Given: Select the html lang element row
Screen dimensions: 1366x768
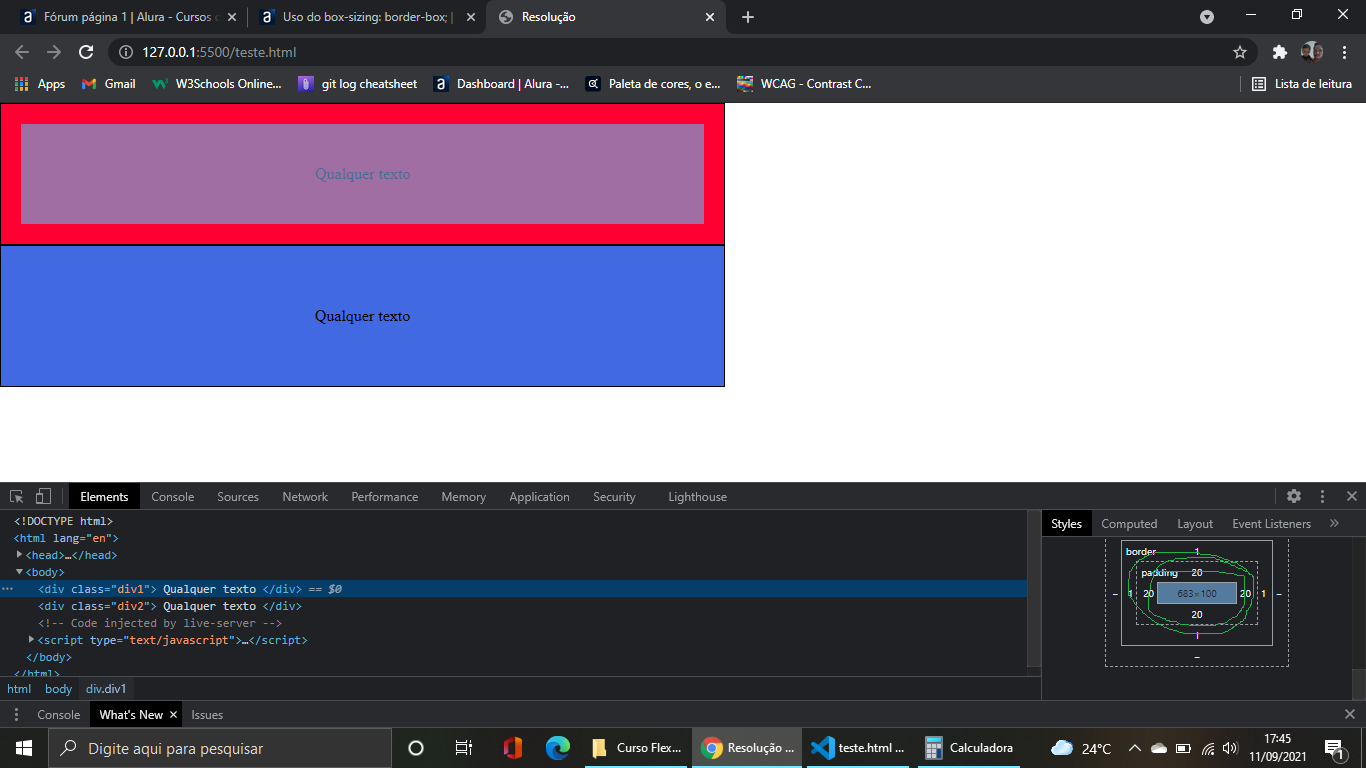Looking at the screenshot, I should (513, 538).
